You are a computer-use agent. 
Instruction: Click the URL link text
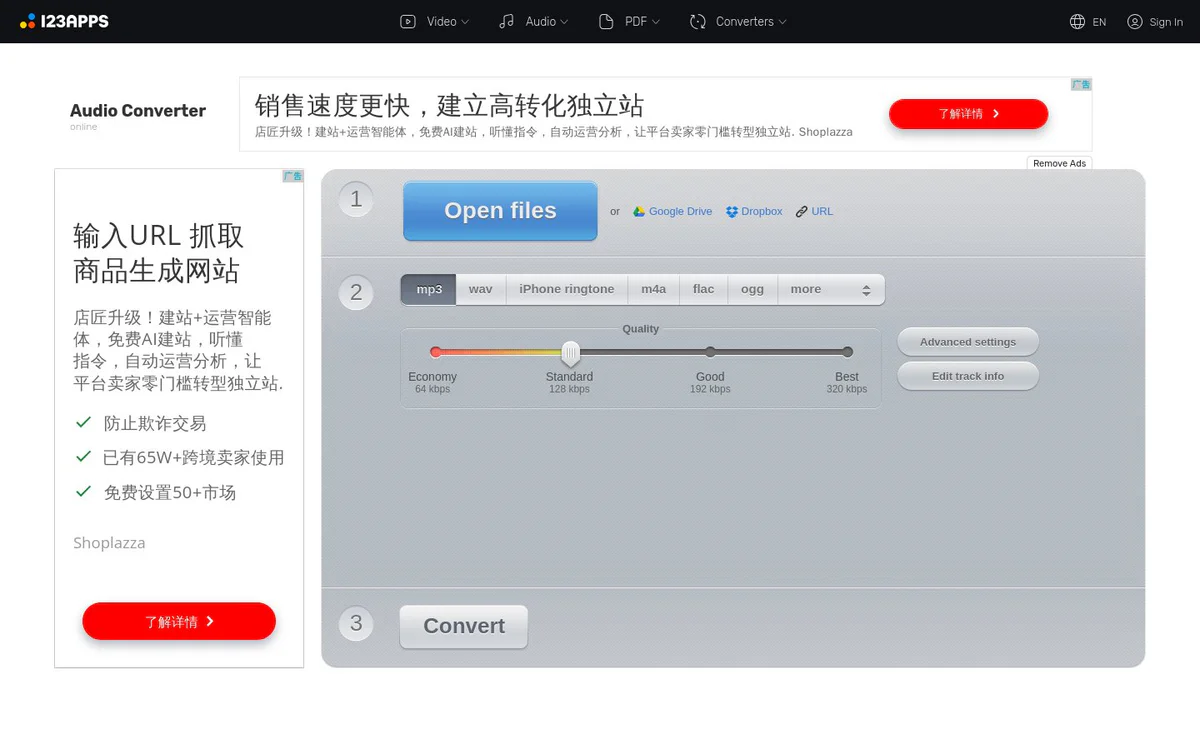tap(822, 211)
